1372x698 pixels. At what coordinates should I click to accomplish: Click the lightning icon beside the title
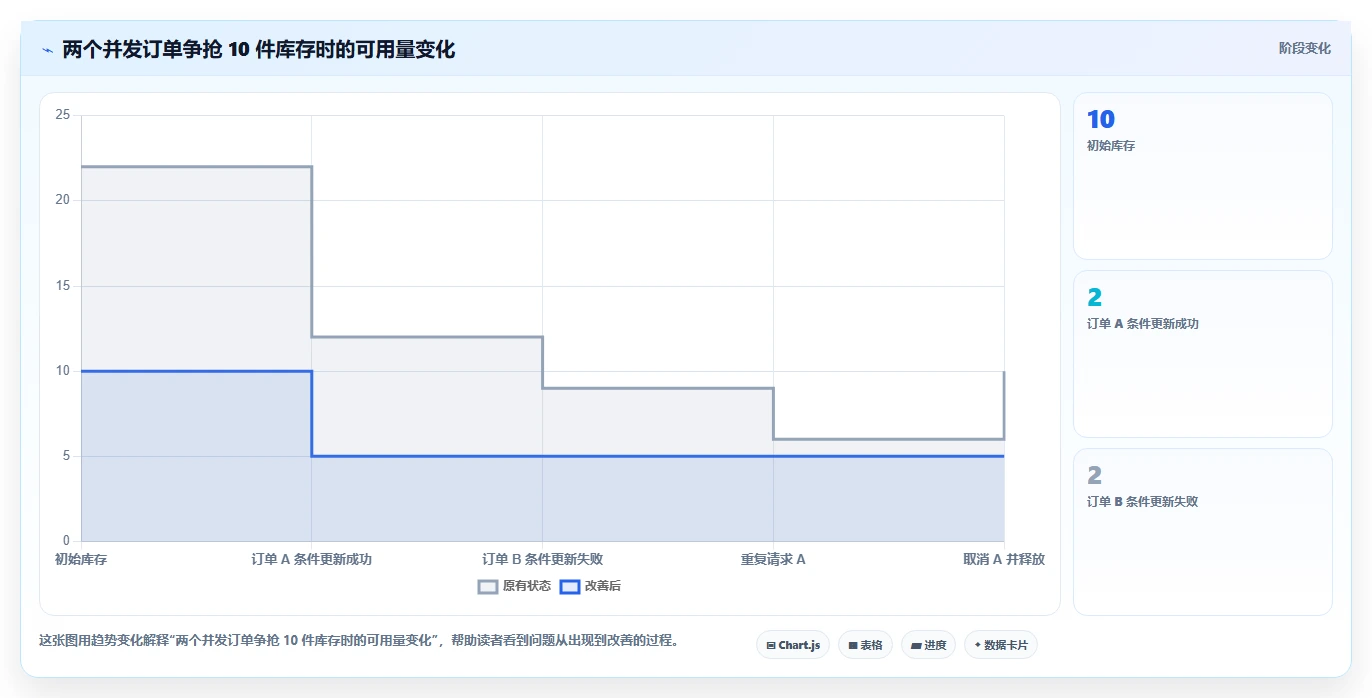[47, 50]
